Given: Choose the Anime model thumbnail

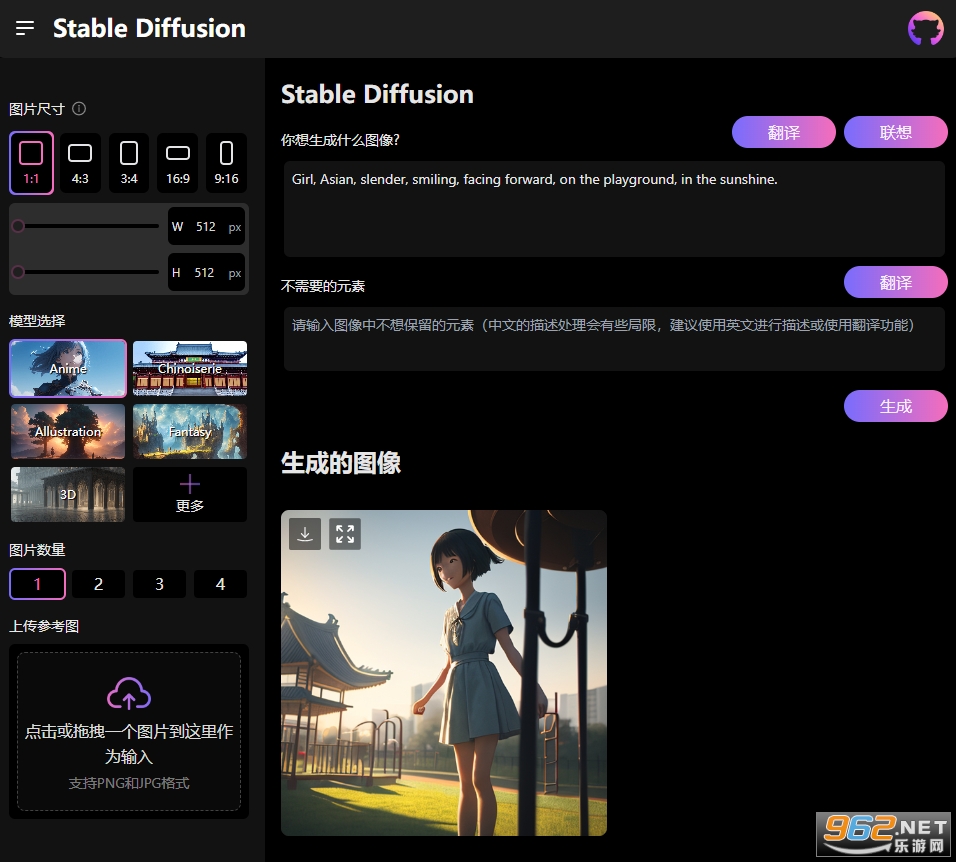Looking at the screenshot, I should point(68,368).
